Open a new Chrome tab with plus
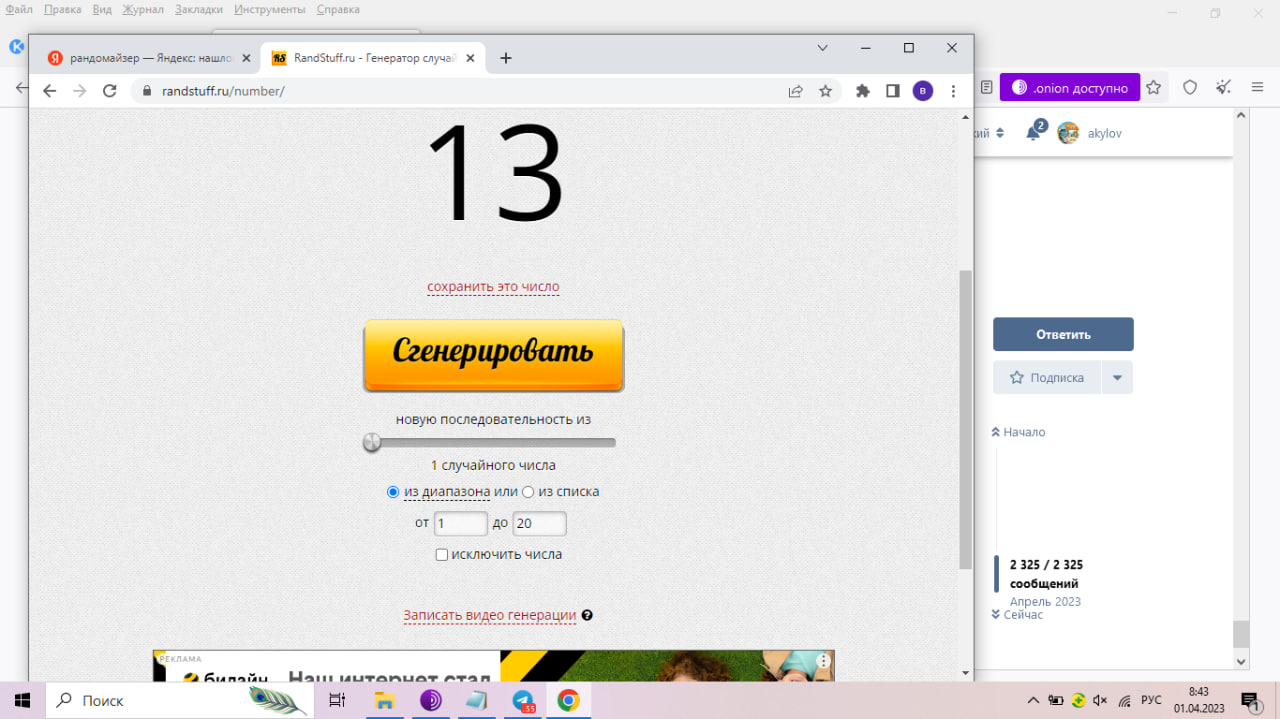1280x719 pixels. tap(505, 58)
